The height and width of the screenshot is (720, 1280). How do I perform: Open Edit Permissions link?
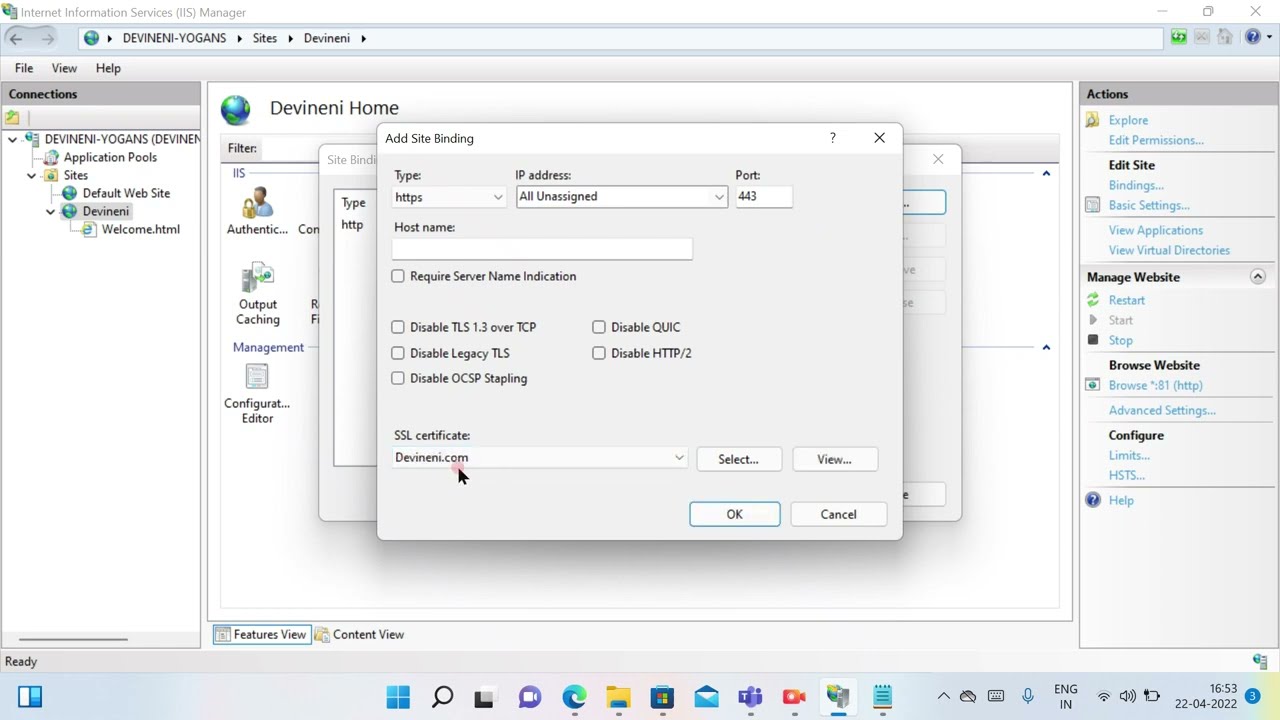pyautogui.click(x=1155, y=140)
